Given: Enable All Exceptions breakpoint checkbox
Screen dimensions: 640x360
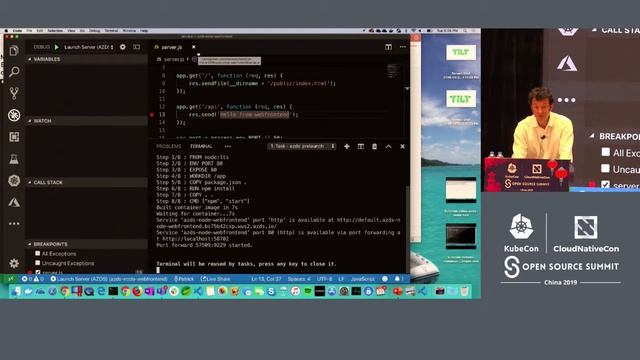Looking at the screenshot, I should pos(38,253).
